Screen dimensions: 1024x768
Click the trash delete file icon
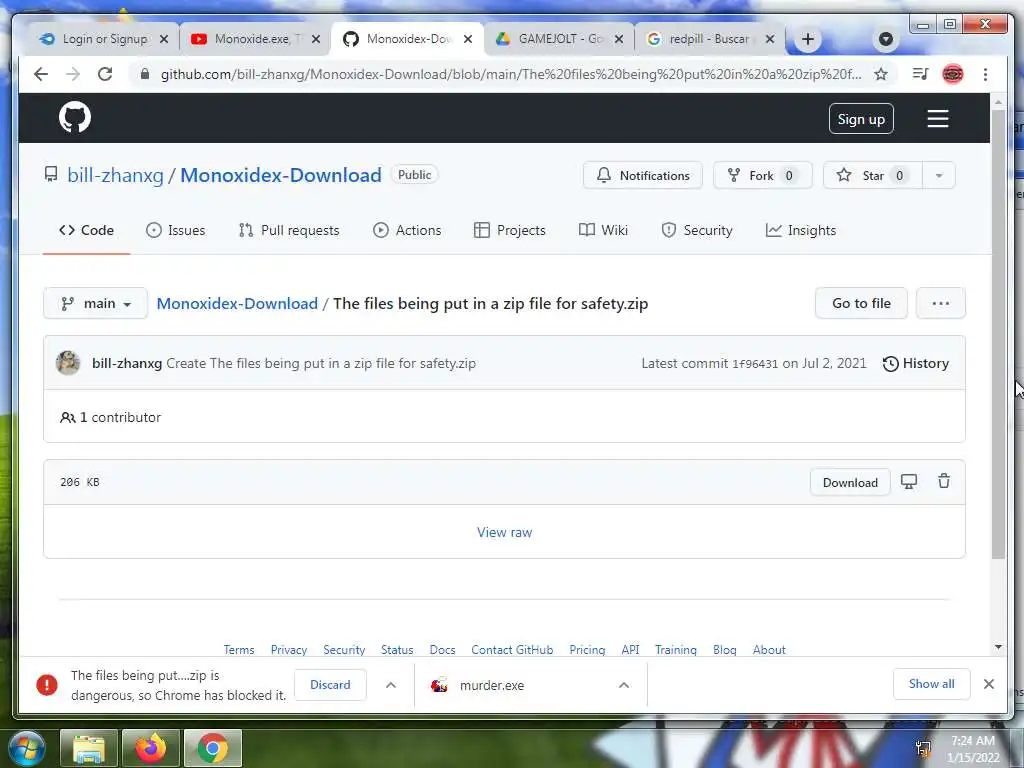(944, 482)
